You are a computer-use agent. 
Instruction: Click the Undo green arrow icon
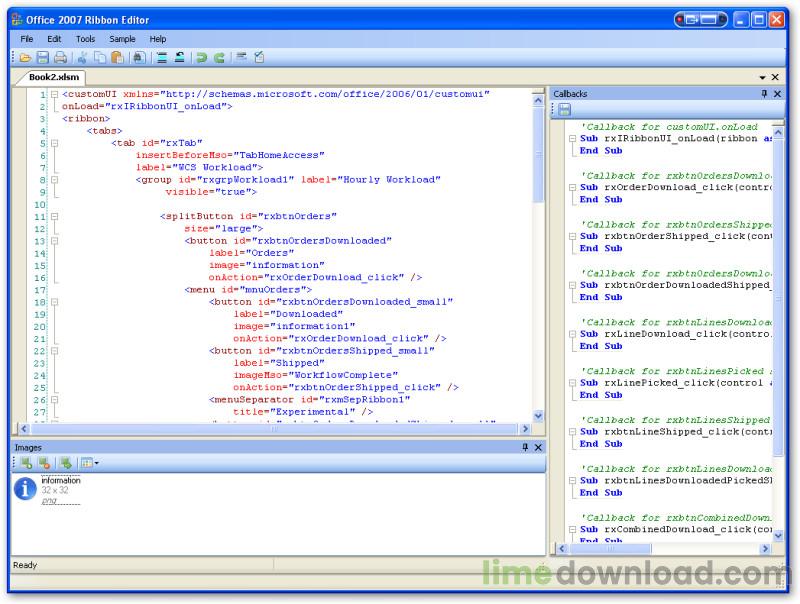201,58
